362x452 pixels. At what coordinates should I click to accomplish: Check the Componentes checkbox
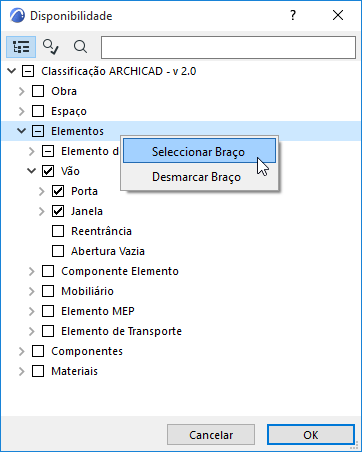[38, 351]
